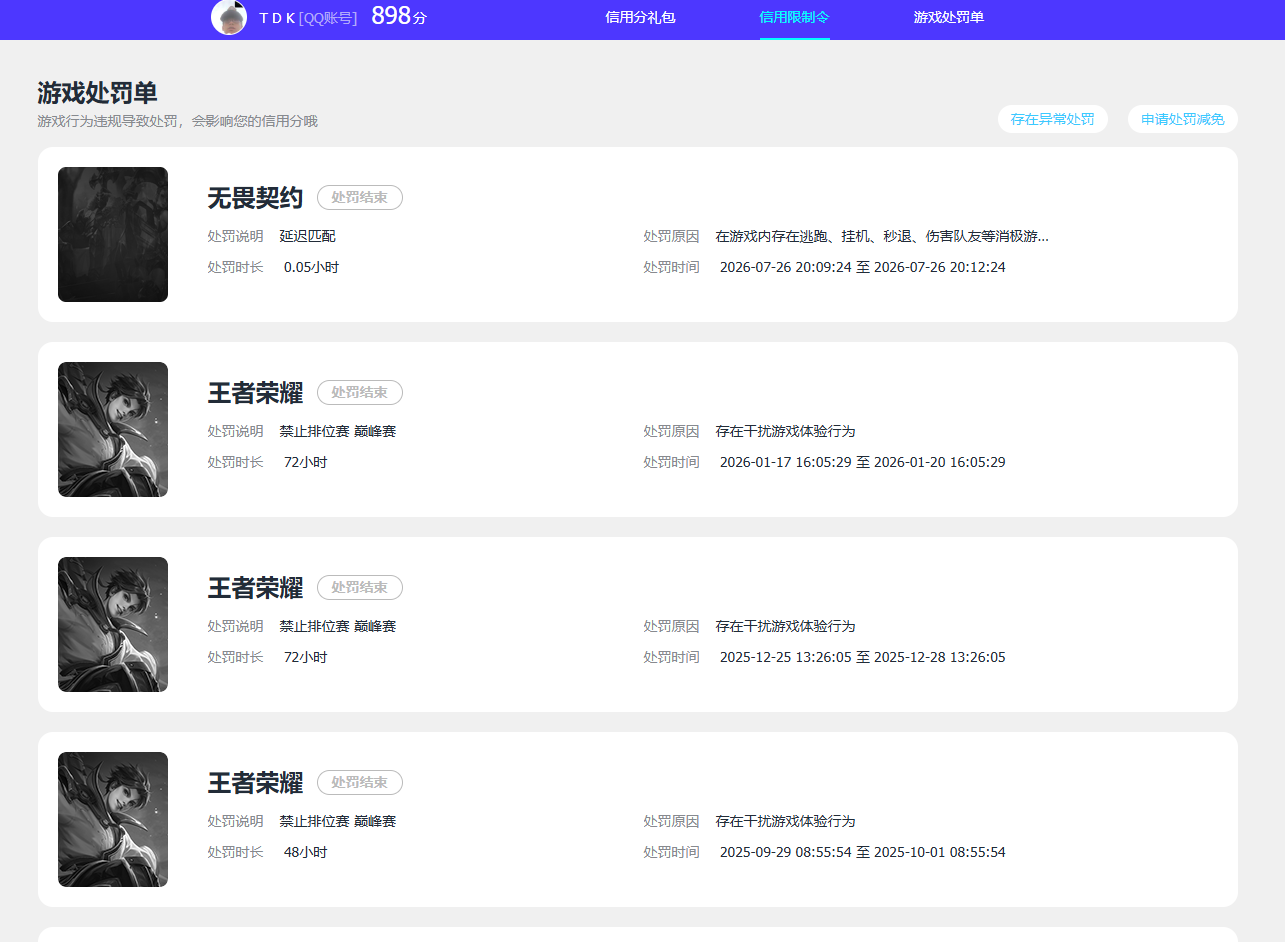This screenshot has height=942, width=1285.
Task: Click the 2025-12-25 13:26:05 penalty time range
Action: (x=863, y=657)
